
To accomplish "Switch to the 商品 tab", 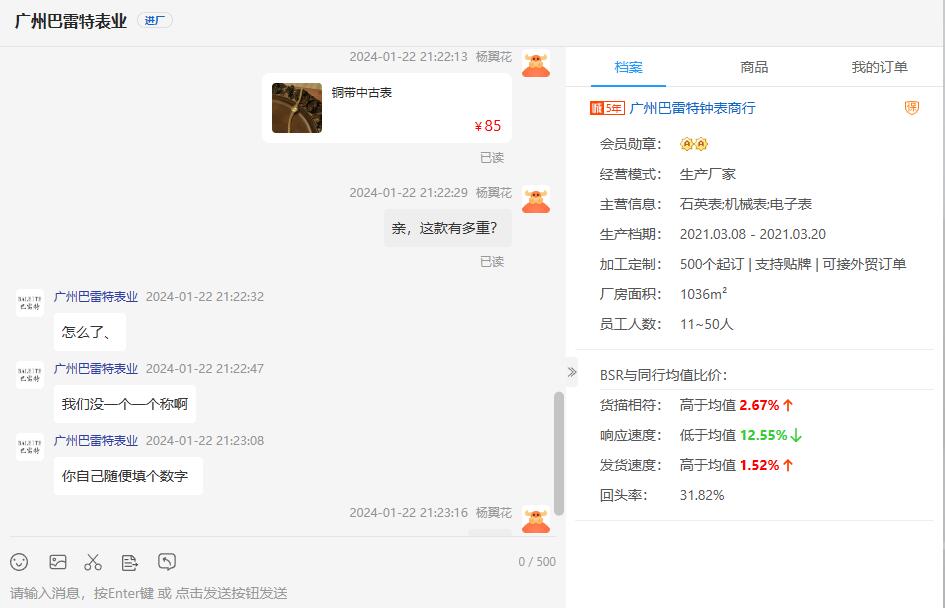I will tap(754, 67).
